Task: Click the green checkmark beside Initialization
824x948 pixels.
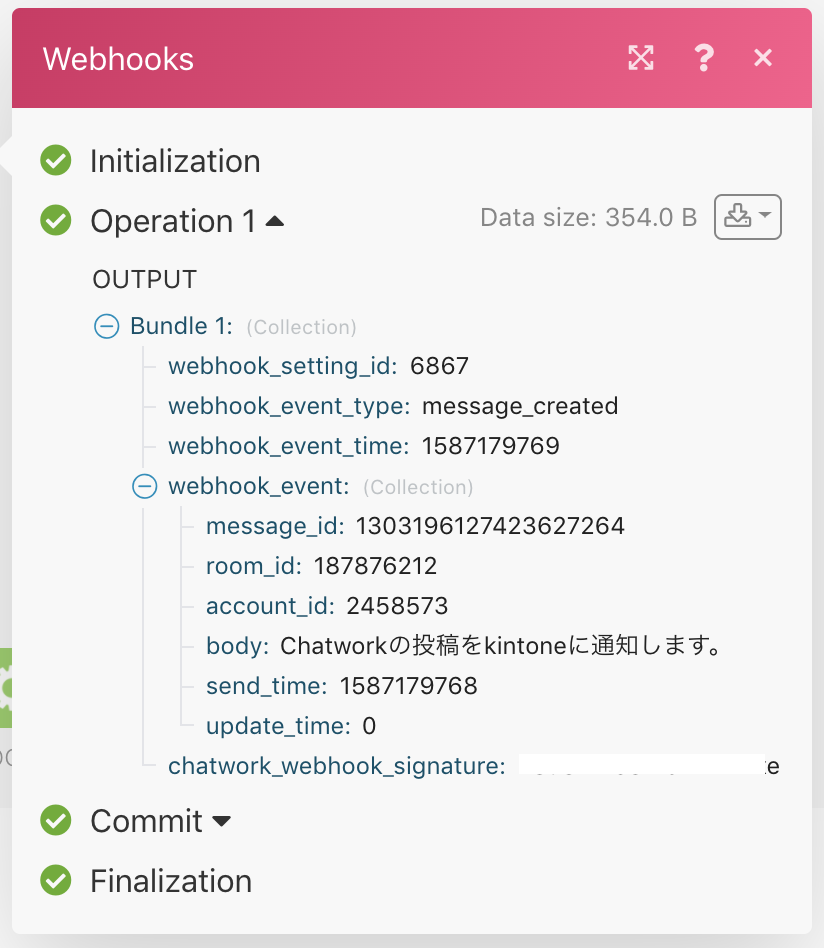Action: click(x=55, y=160)
